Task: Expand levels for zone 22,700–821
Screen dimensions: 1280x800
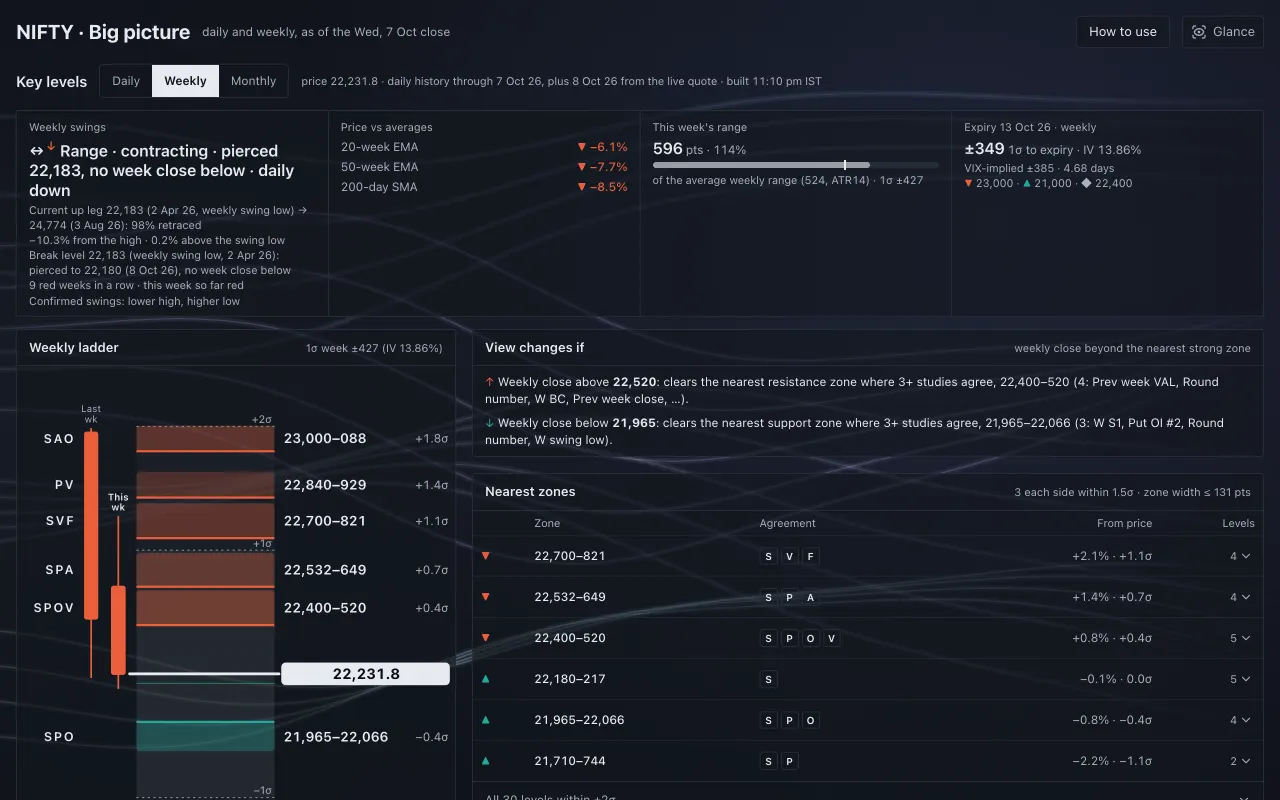Action: point(1240,556)
